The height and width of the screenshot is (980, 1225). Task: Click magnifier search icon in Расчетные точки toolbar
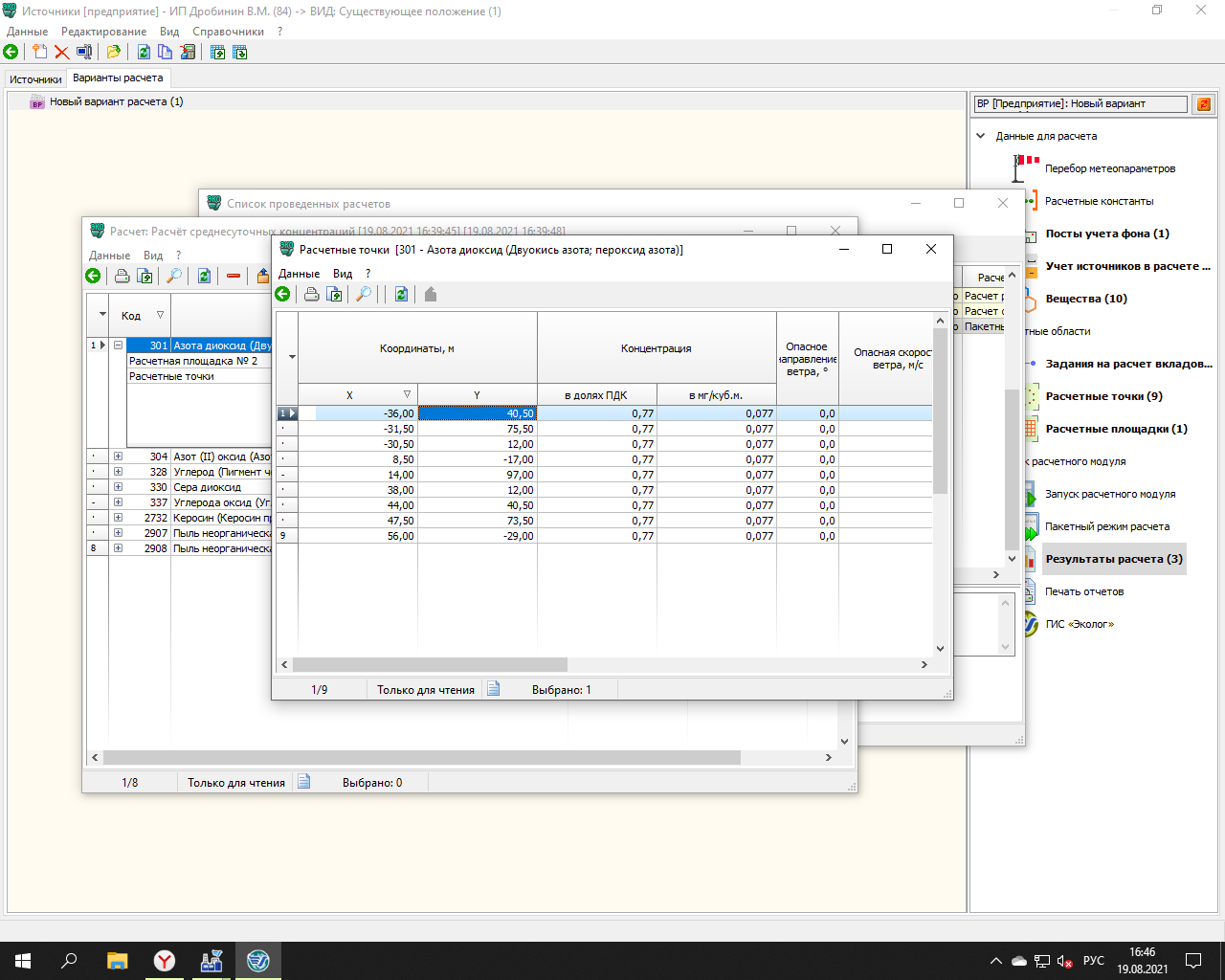364,295
